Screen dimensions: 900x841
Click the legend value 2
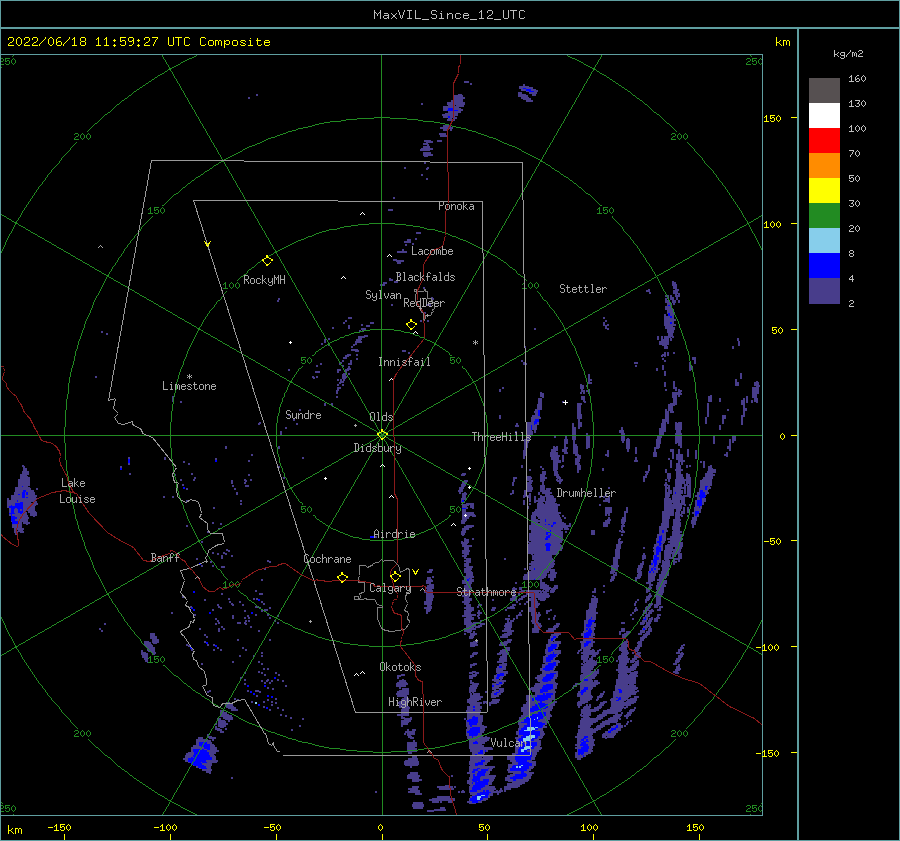click(851, 304)
